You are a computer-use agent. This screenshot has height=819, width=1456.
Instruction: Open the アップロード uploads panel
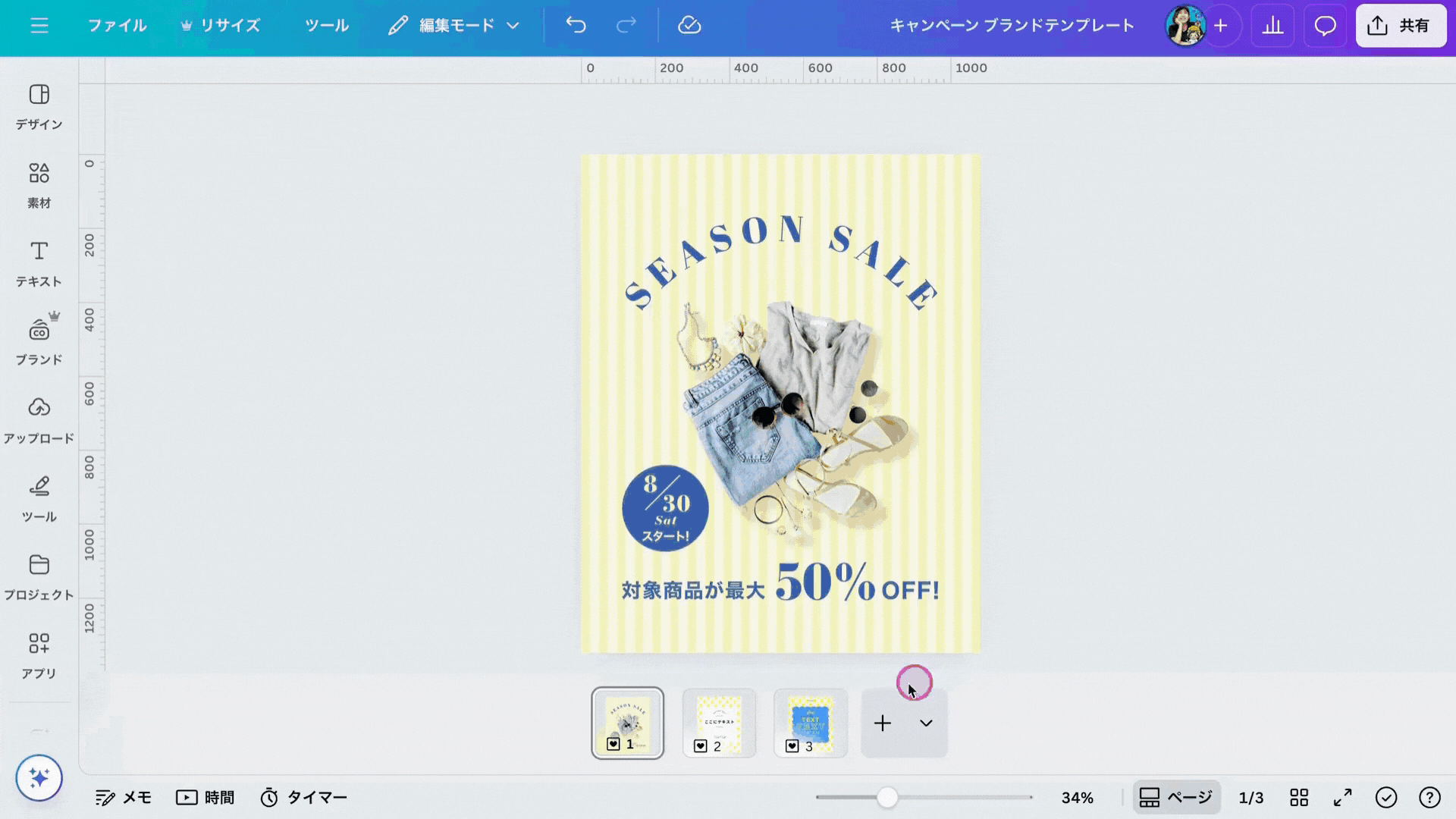39,420
